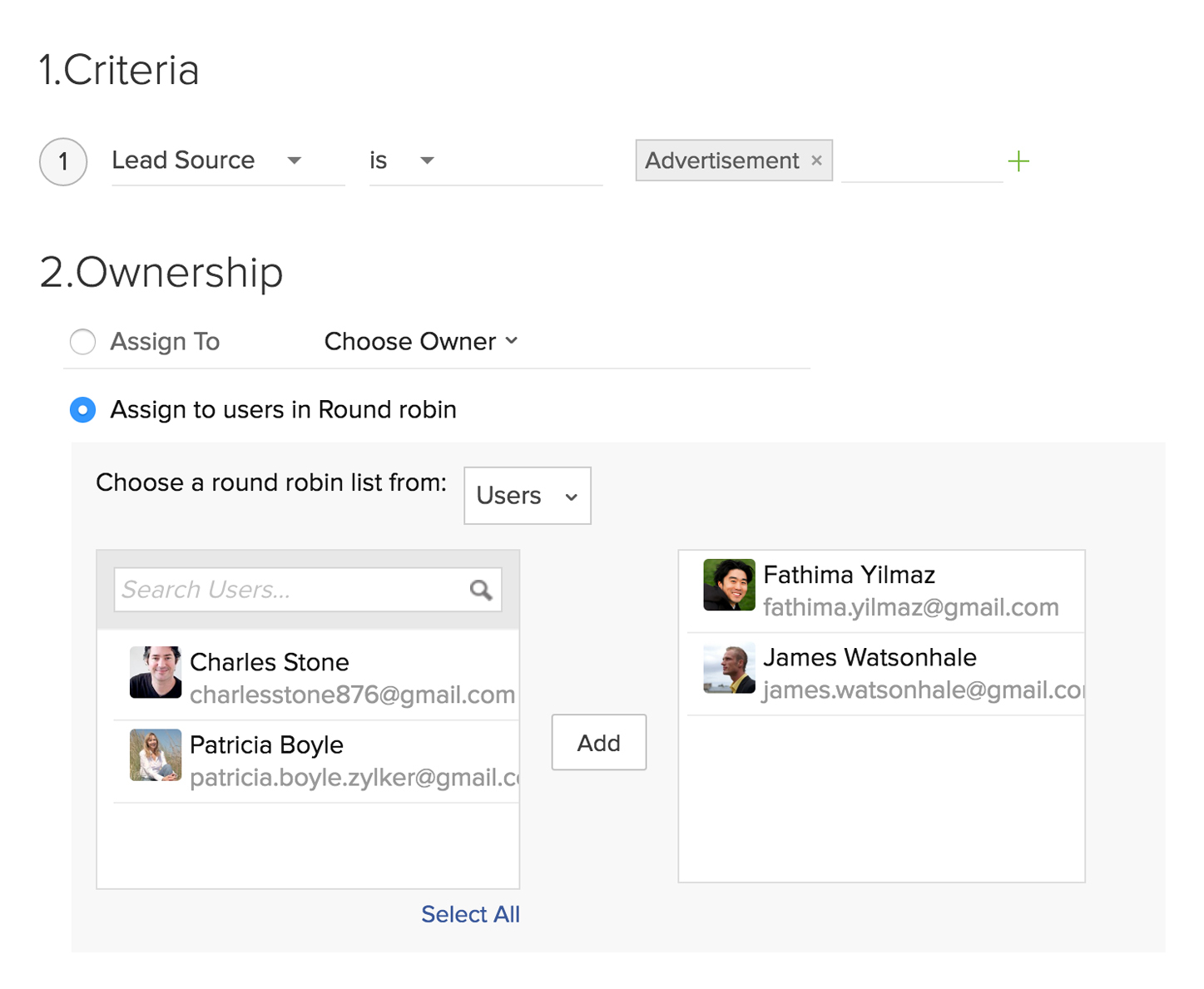Click the criteria number 1 circle

[x=63, y=161]
